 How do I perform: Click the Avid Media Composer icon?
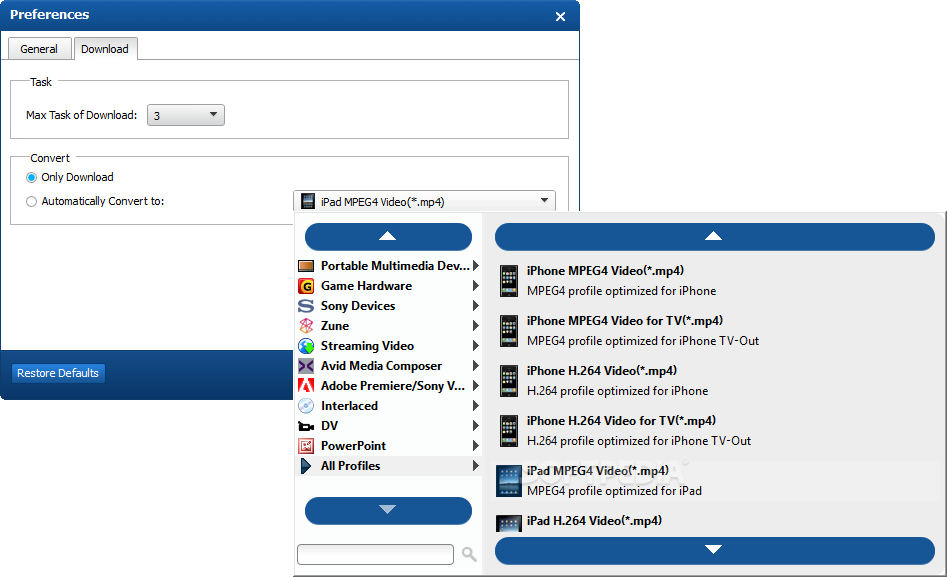coord(306,366)
